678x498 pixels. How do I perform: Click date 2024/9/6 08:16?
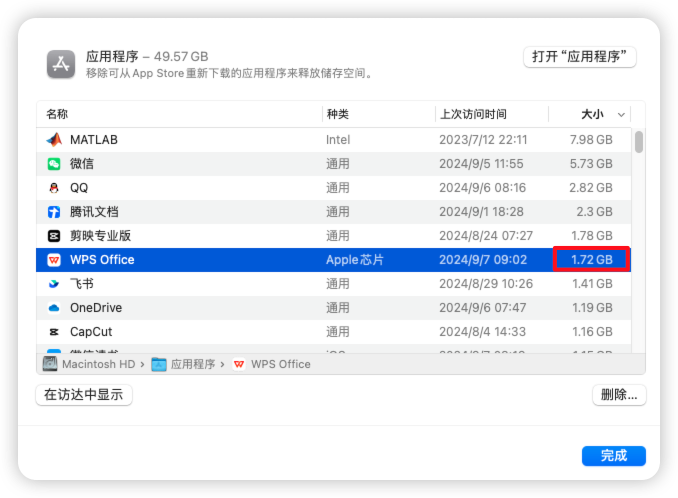(482, 188)
